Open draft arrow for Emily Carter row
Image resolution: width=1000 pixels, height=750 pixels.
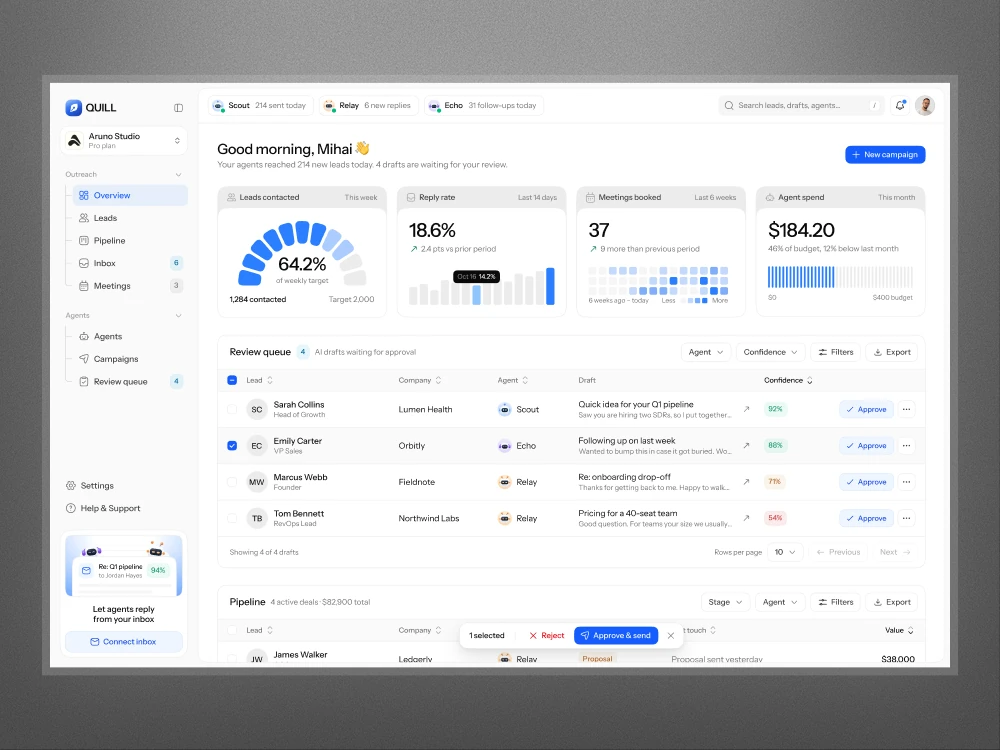(x=746, y=445)
